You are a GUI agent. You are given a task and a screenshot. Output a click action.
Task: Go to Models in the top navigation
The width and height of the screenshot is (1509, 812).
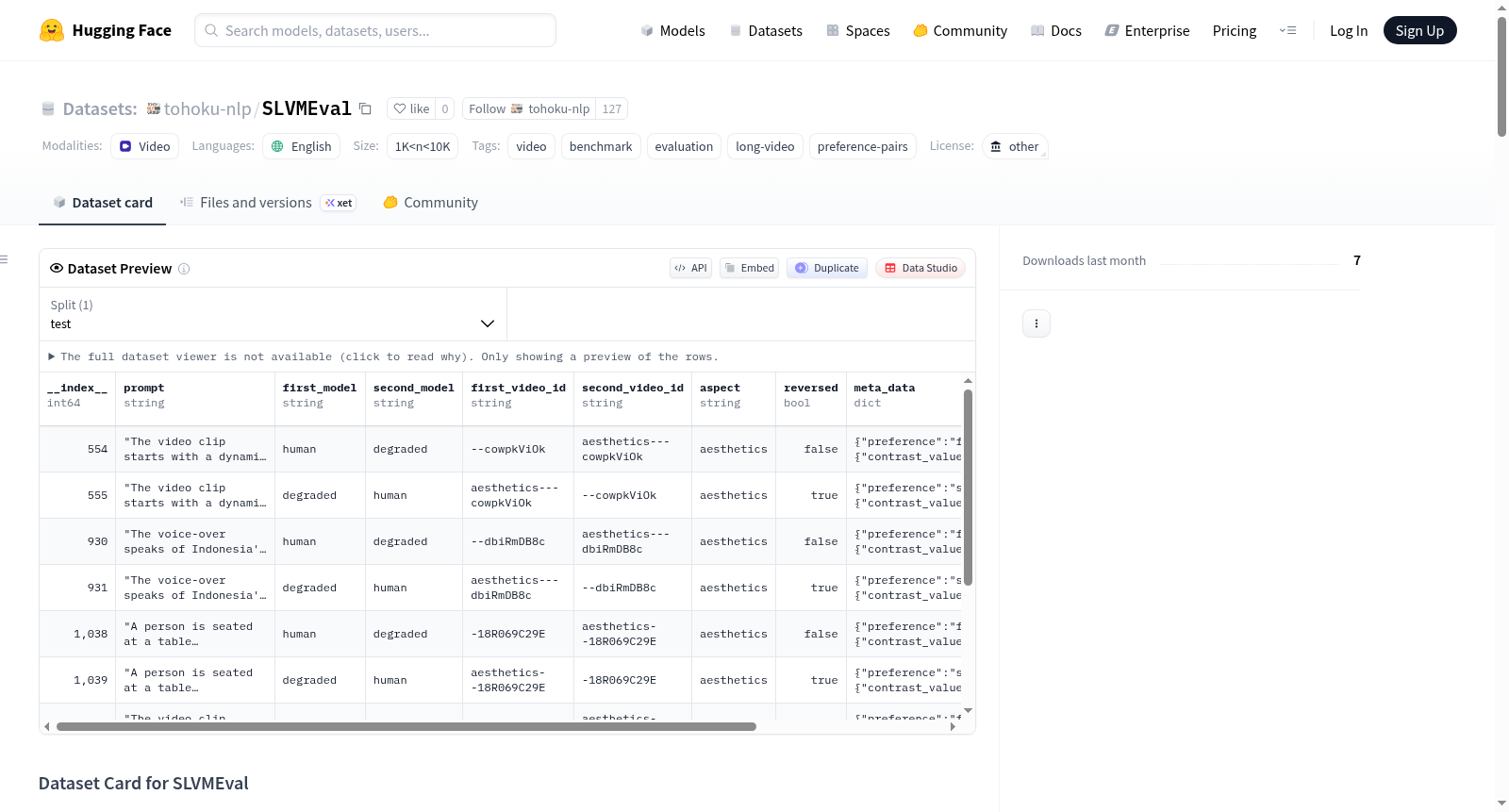coord(672,30)
